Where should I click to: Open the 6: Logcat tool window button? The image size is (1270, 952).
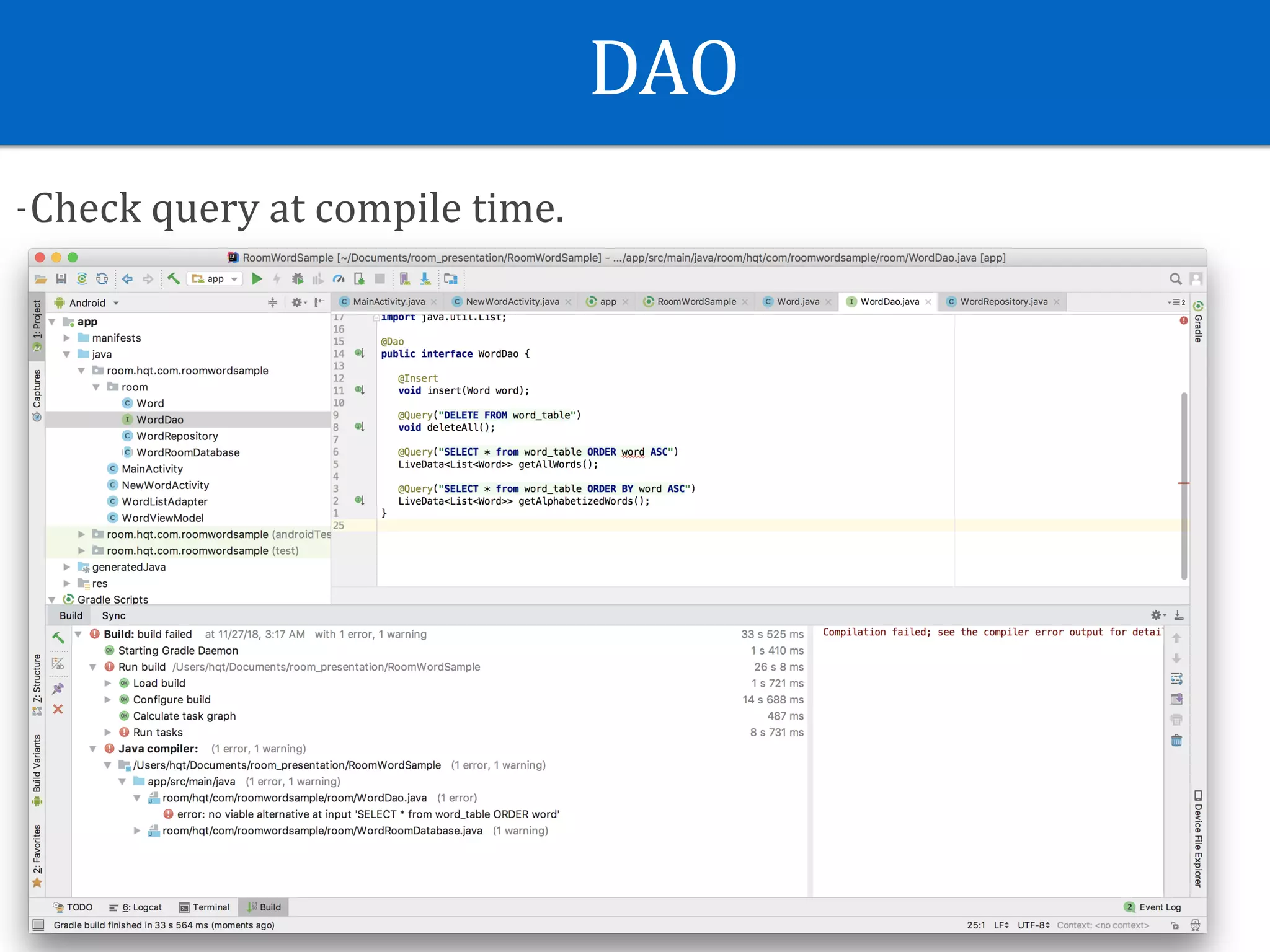click(x=135, y=907)
